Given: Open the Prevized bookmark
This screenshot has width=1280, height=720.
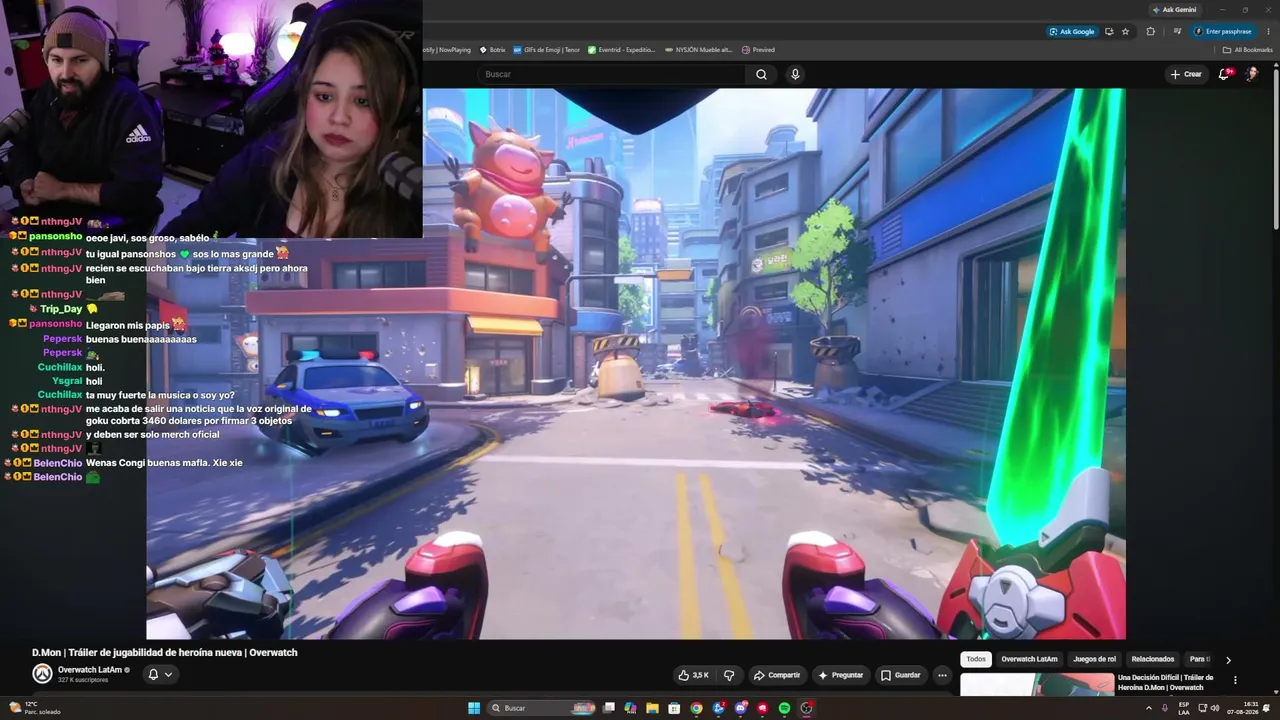Looking at the screenshot, I should pos(758,50).
